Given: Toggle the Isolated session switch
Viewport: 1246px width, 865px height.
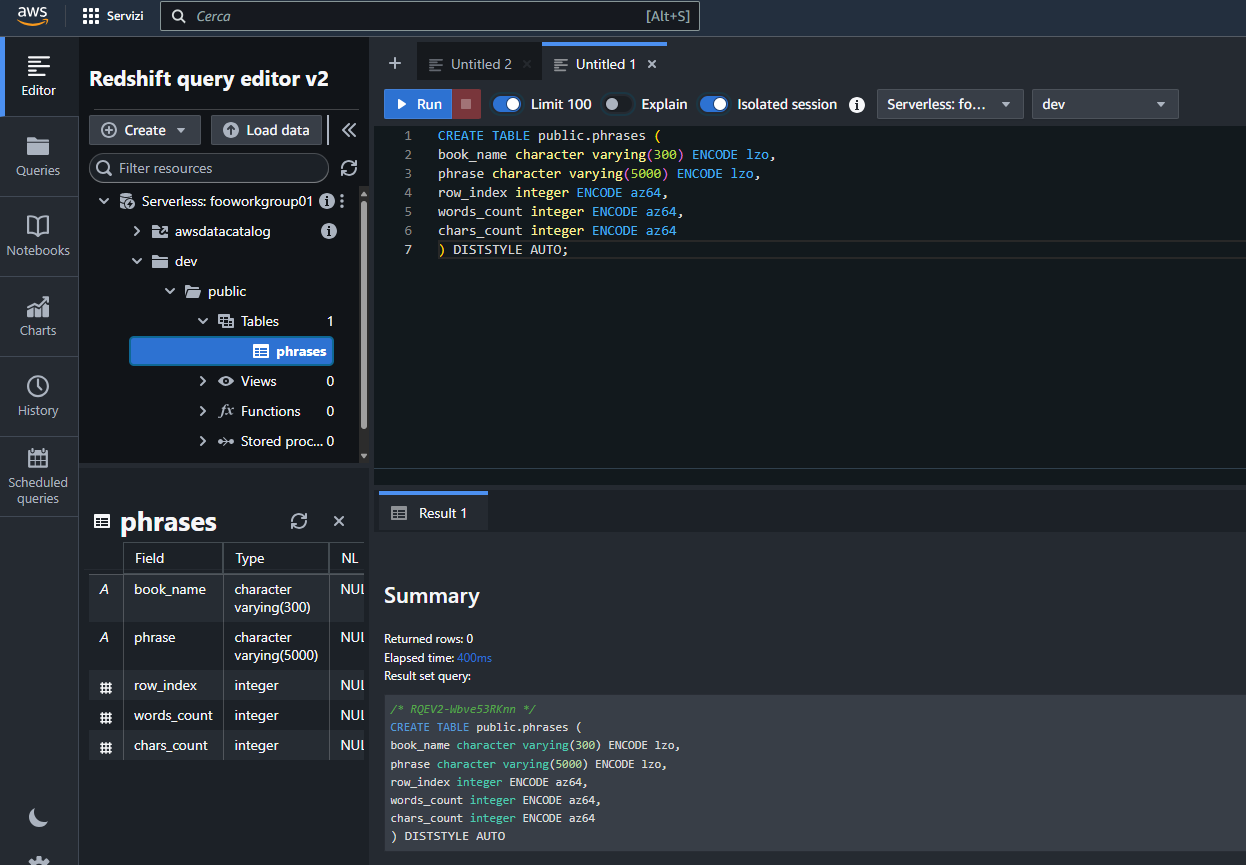Looking at the screenshot, I should pos(714,104).
